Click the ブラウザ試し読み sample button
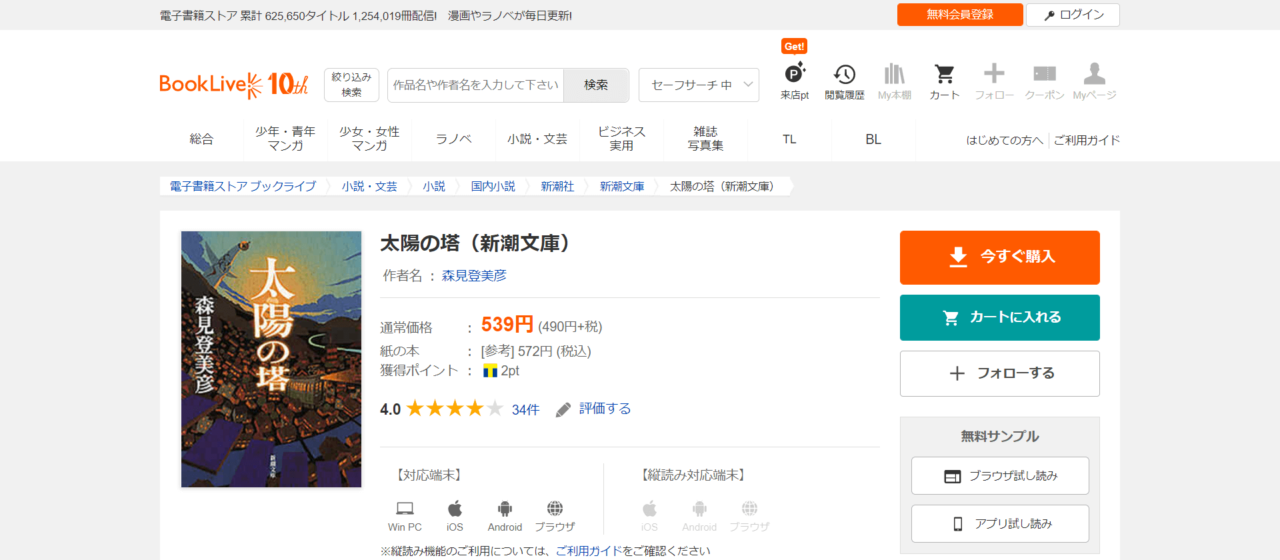Viewport: 1280px width, 560px height. 999,476
